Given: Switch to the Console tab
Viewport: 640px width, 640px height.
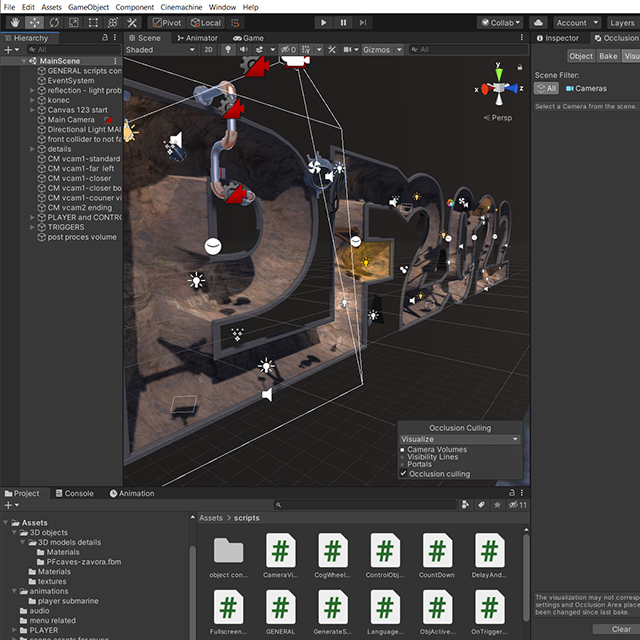Looking at the screenshot, I should coord(75,493).
